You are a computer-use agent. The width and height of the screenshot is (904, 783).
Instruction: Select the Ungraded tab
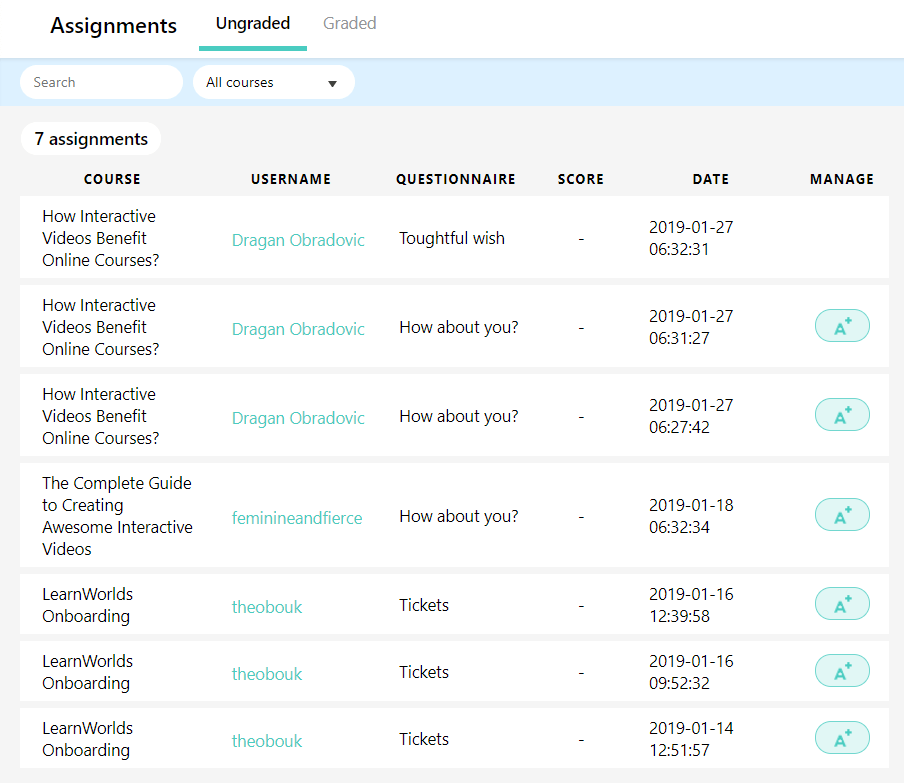click(252, 23)
